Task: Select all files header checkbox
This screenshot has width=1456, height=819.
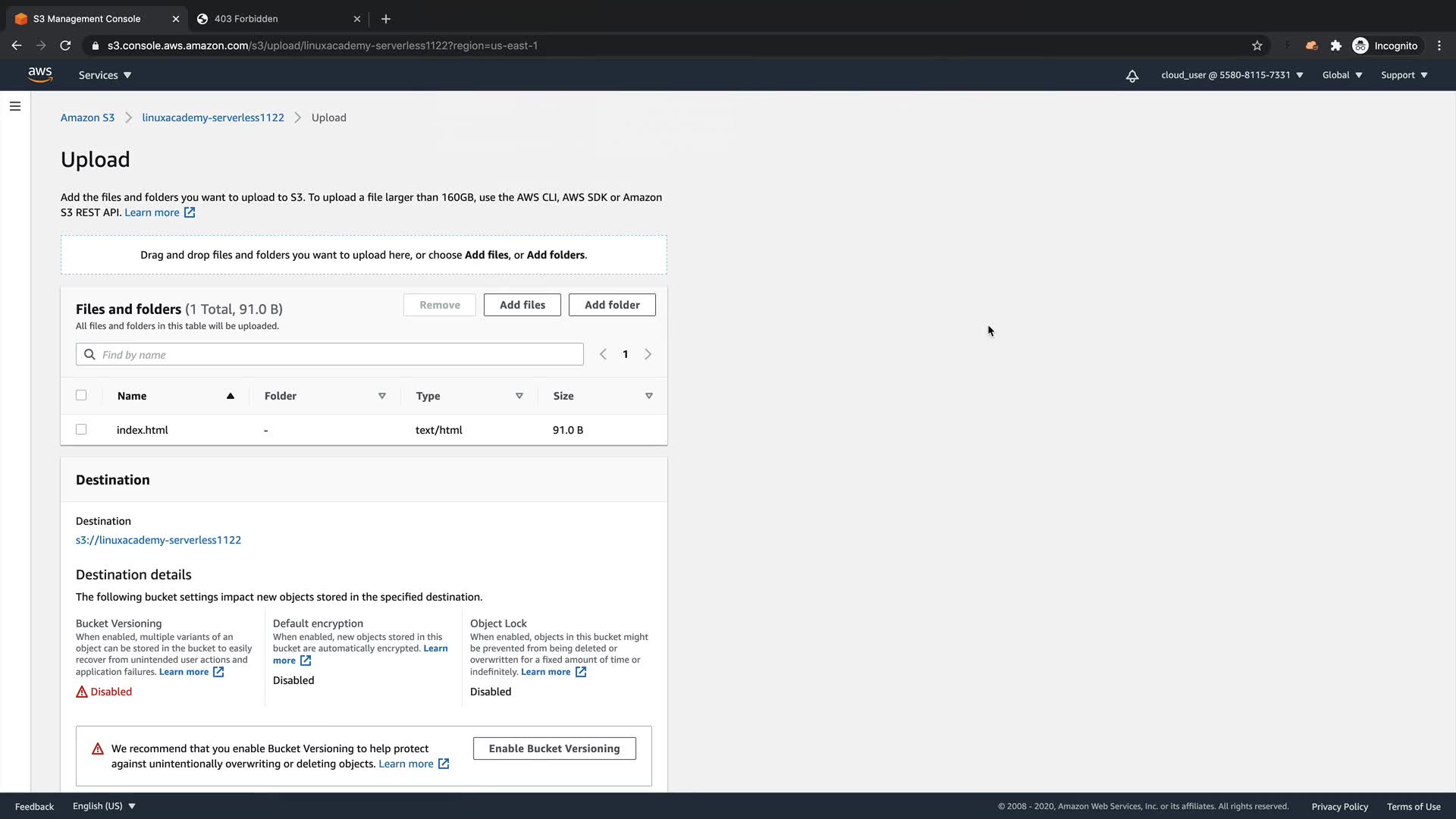Action: coord(81,395)
